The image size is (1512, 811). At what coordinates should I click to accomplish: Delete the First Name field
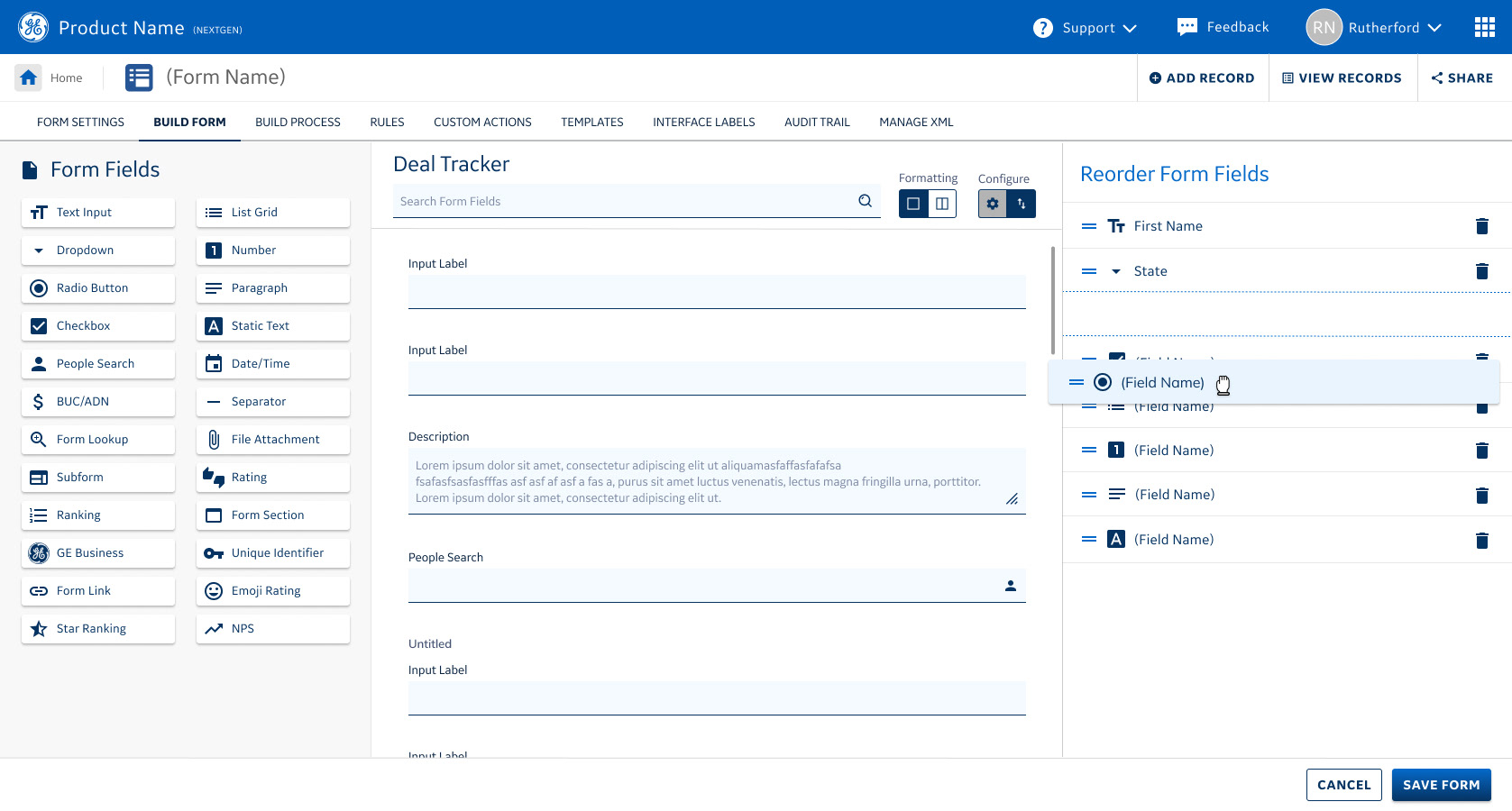click(x=1481, y=226)
